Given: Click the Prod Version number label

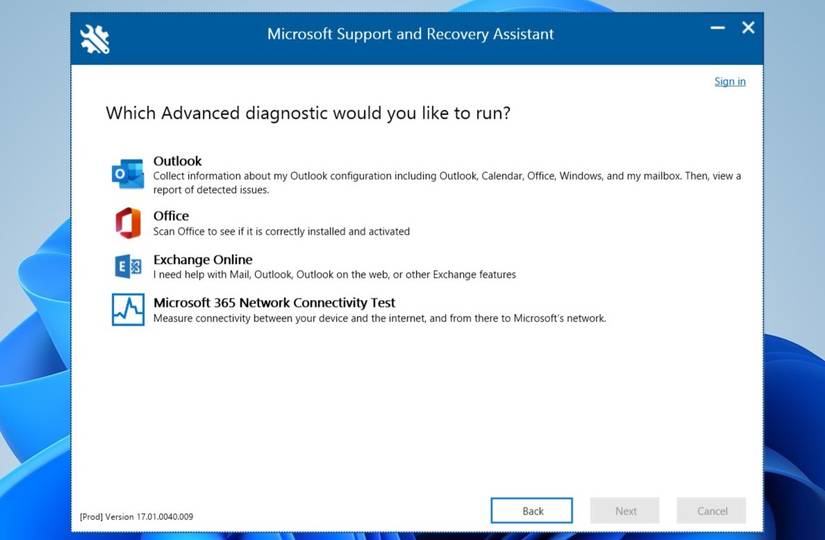Looking at the screenshot, I should 136,517.
